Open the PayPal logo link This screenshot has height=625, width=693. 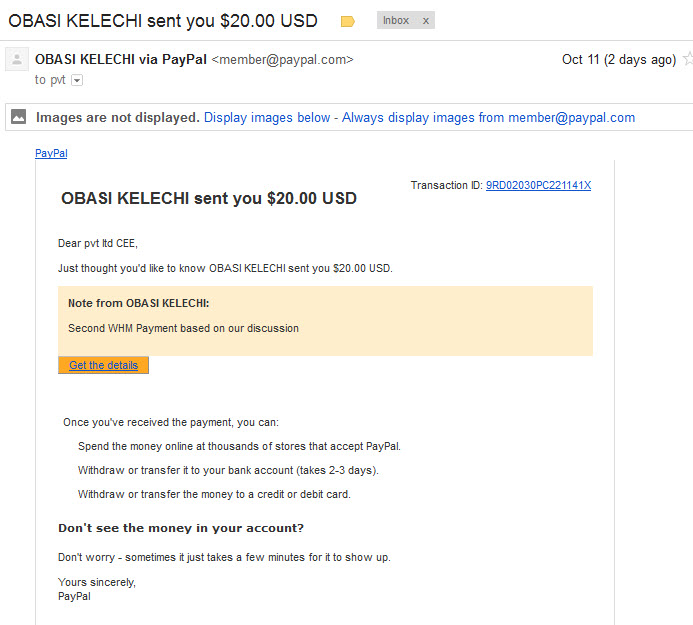(51, 153)
